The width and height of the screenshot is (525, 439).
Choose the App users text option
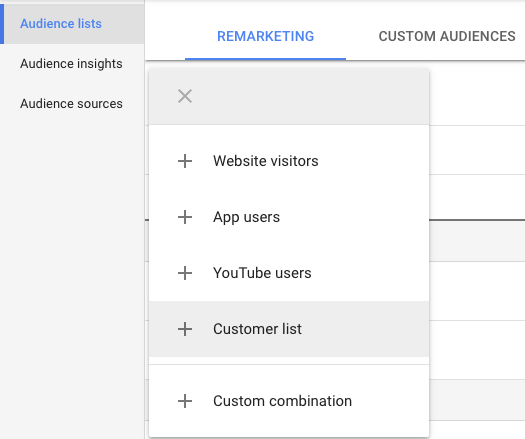pos(246,218)
